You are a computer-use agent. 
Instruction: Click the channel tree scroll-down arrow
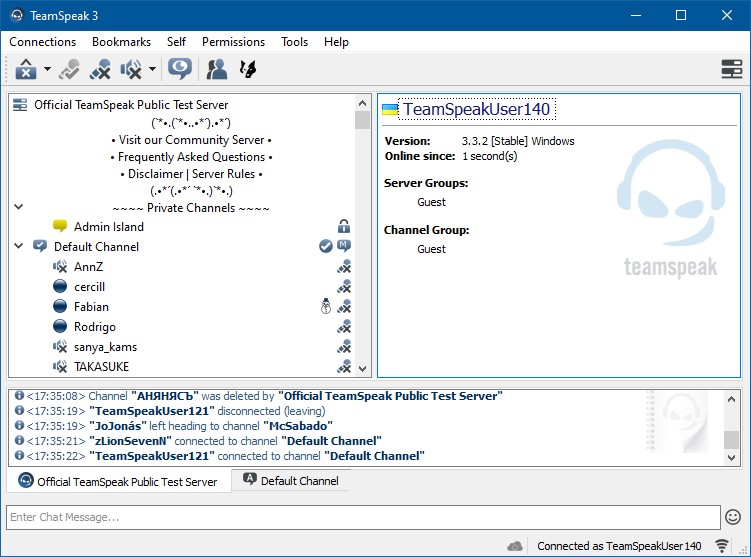[x=363, y=369]
